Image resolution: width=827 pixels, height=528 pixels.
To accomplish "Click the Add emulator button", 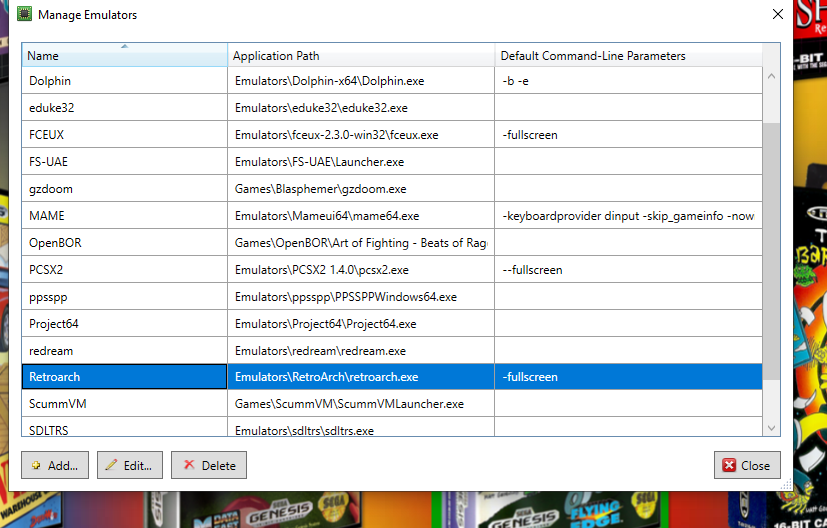I will point(55,465).
